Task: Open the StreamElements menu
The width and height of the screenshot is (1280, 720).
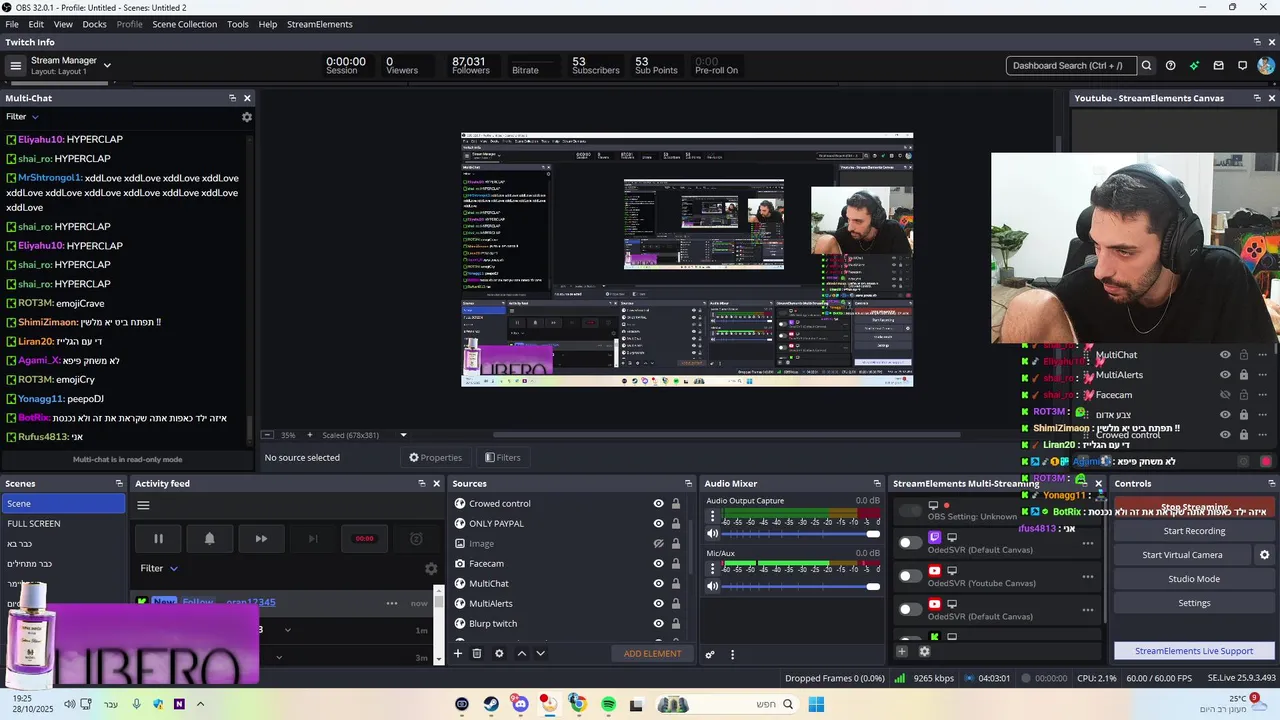Action: 320,24
